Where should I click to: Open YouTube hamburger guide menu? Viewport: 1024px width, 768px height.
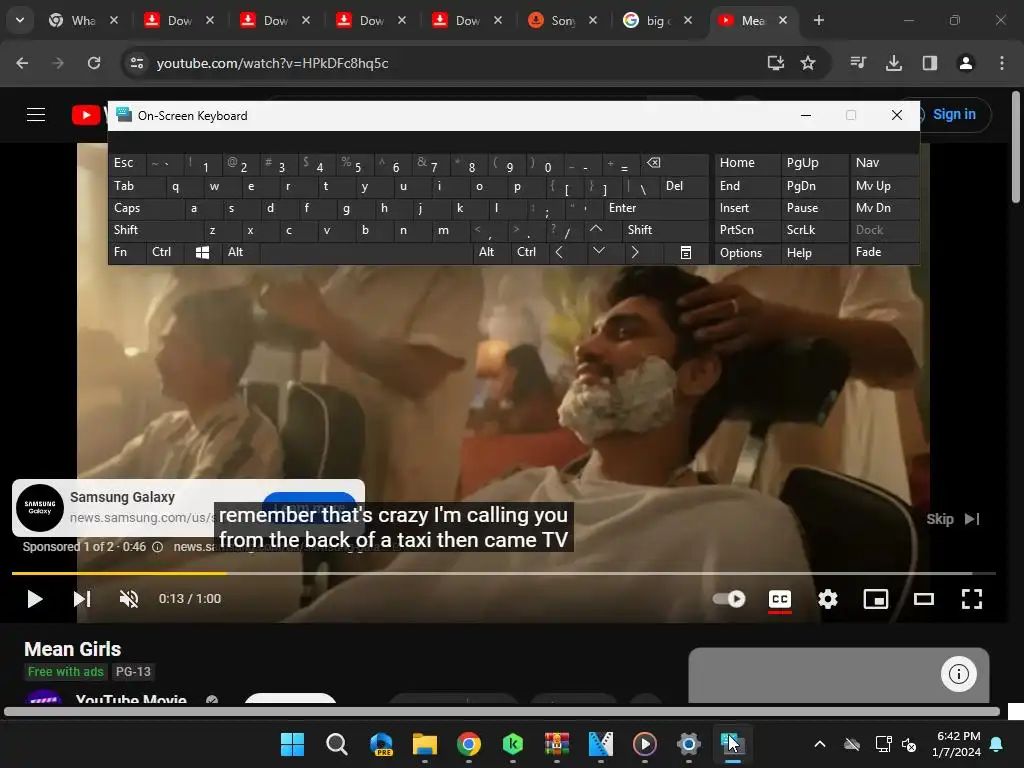pyautogui.click(x=36, y=115)
